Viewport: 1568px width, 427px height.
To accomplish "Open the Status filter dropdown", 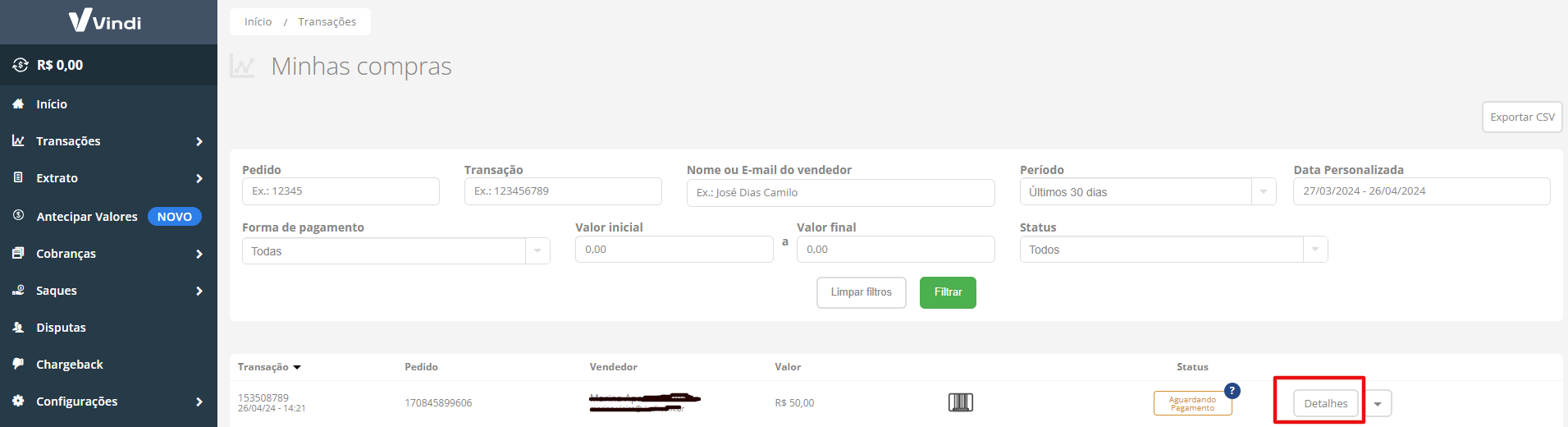I will pos(1173,250).
